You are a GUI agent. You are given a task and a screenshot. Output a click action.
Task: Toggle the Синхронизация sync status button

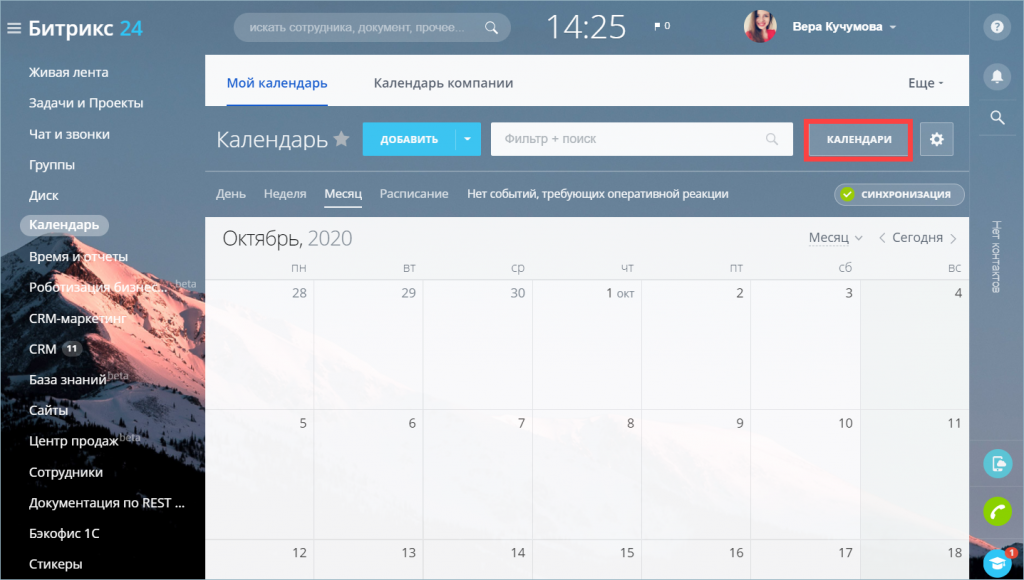899,194
